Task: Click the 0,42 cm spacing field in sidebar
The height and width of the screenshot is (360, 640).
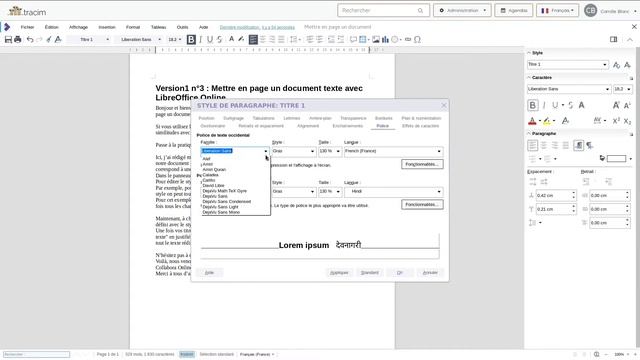Action: click(x=556, y=196)
